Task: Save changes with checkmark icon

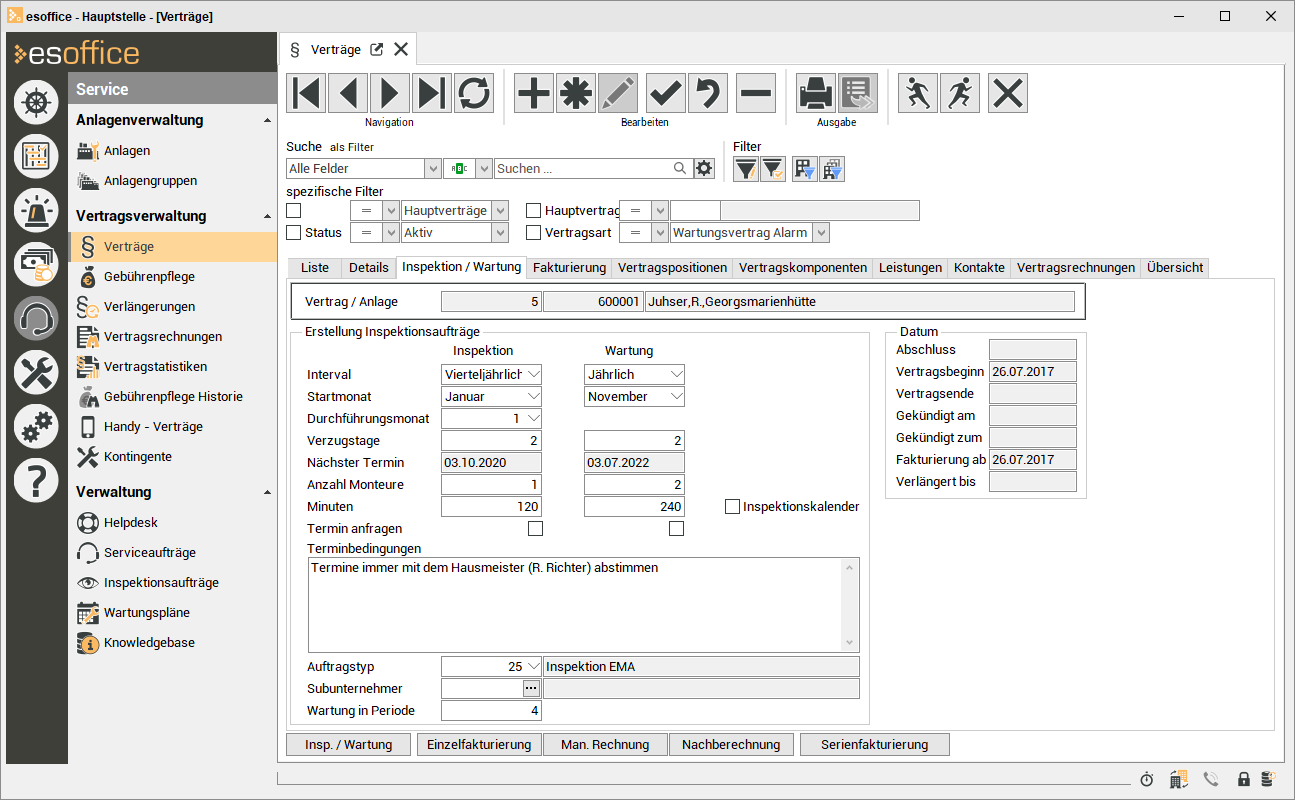Action: point(666,93)
